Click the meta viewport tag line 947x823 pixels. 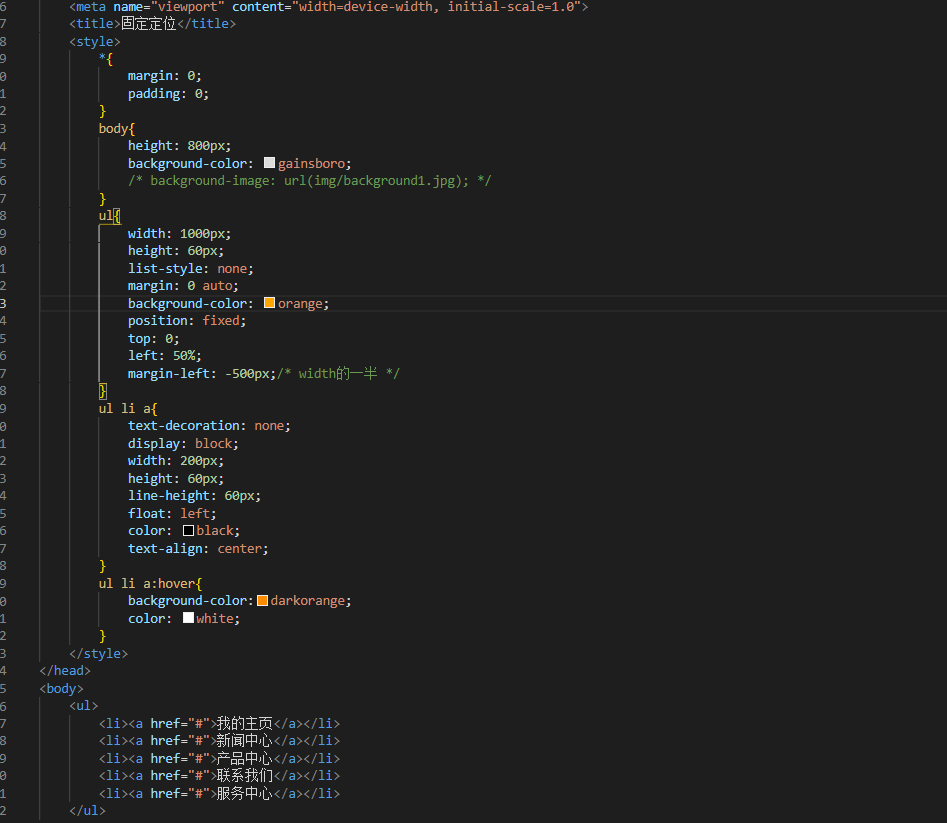[x=328, y=7]
